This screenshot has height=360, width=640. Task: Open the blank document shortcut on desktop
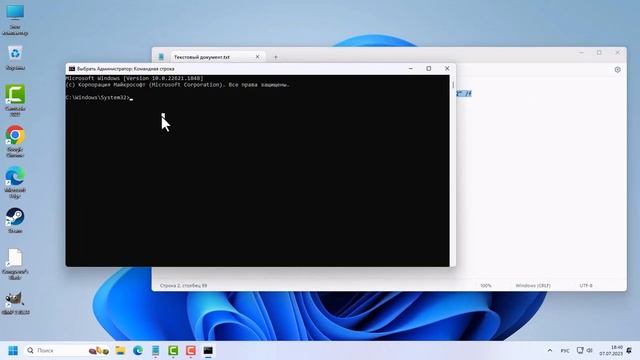pos(15,264)
